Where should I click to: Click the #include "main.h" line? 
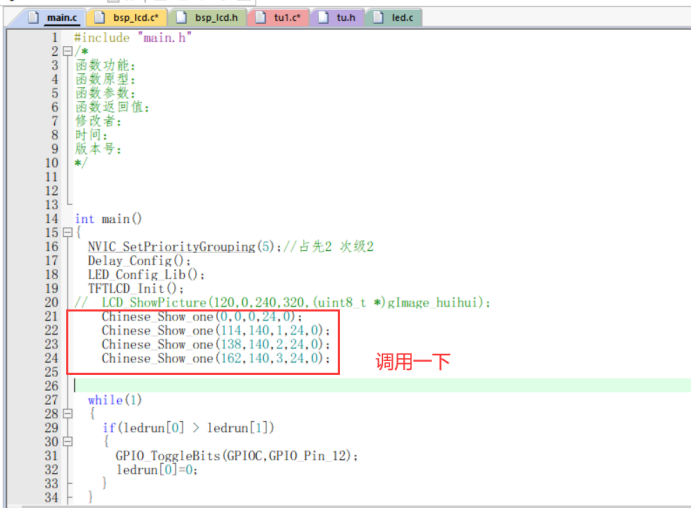coord(132,38)
